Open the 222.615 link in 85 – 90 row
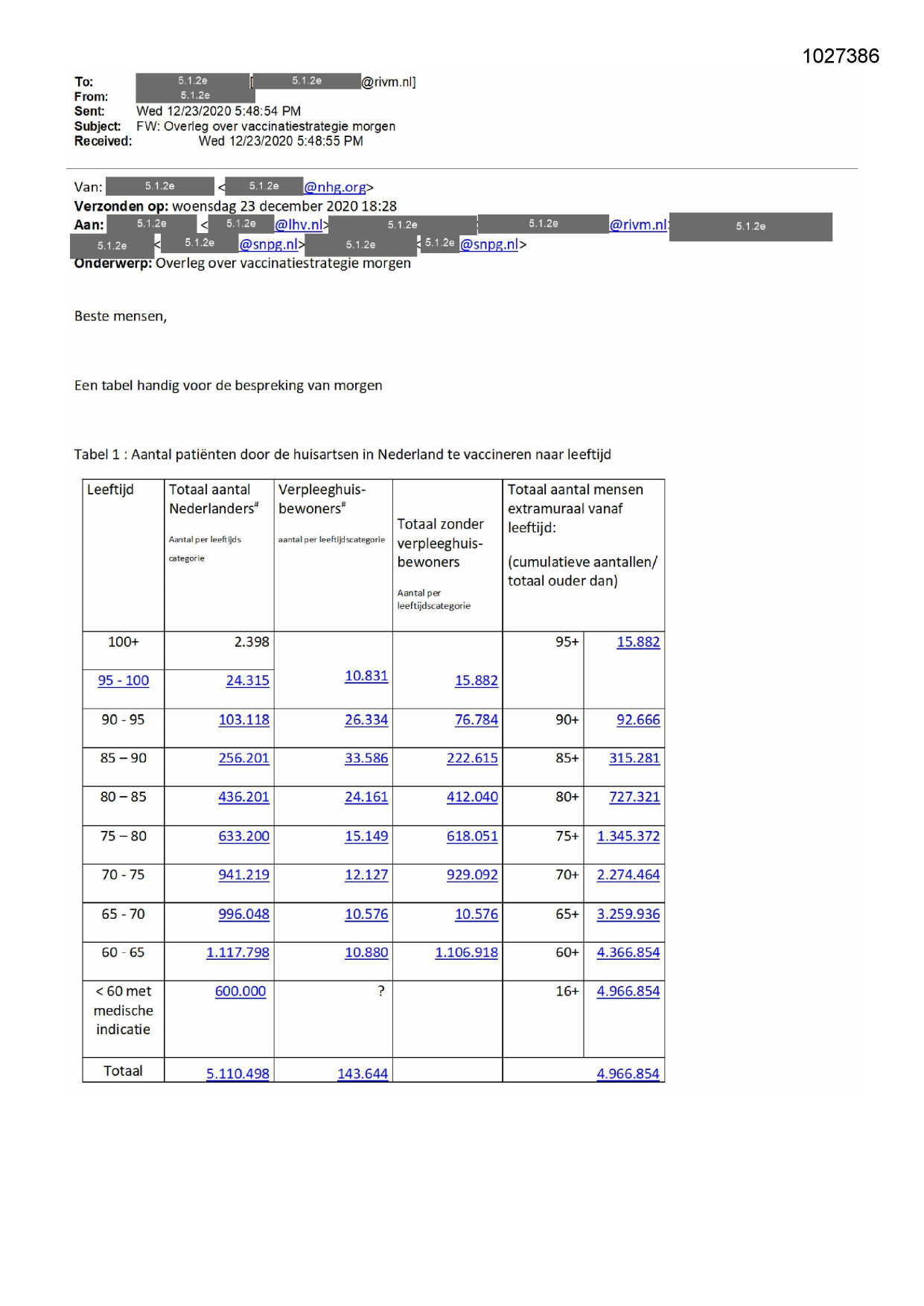The image size is (924, 1306). click(x=472, y=758)
